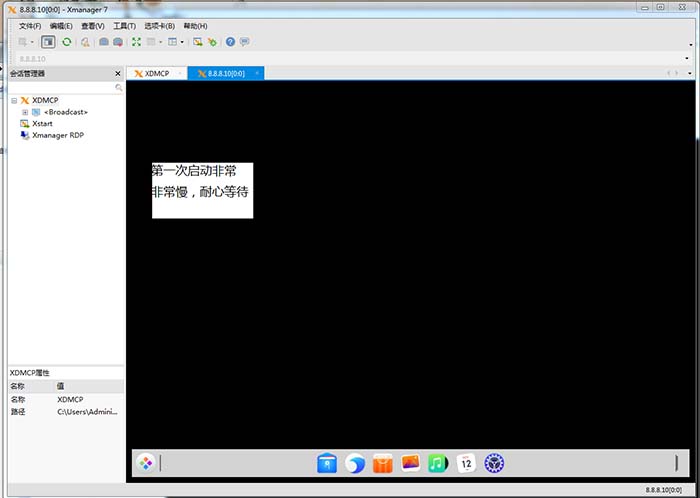Viewport: 700px width, 498px height.
Task: Click the status bar text 8.8.8.10[0:0]
Action: click(663, 490)
